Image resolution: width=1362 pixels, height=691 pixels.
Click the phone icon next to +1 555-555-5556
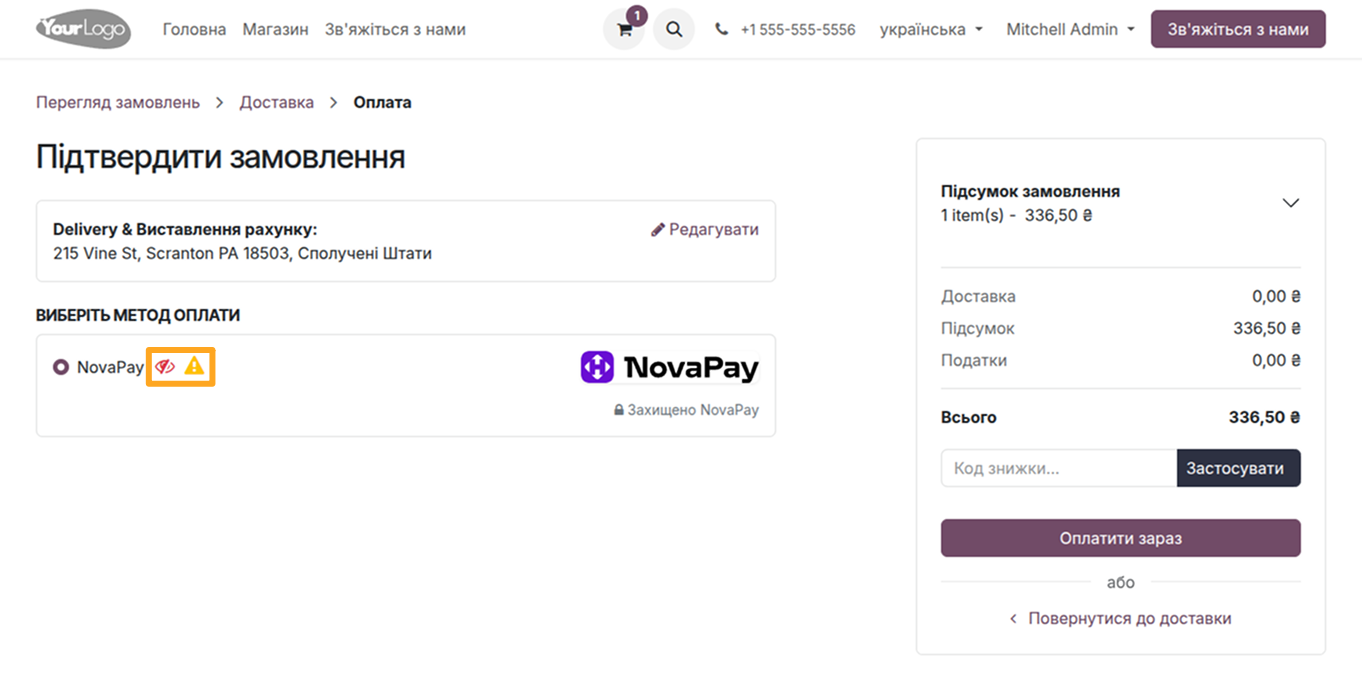click(x=721, y=29)
